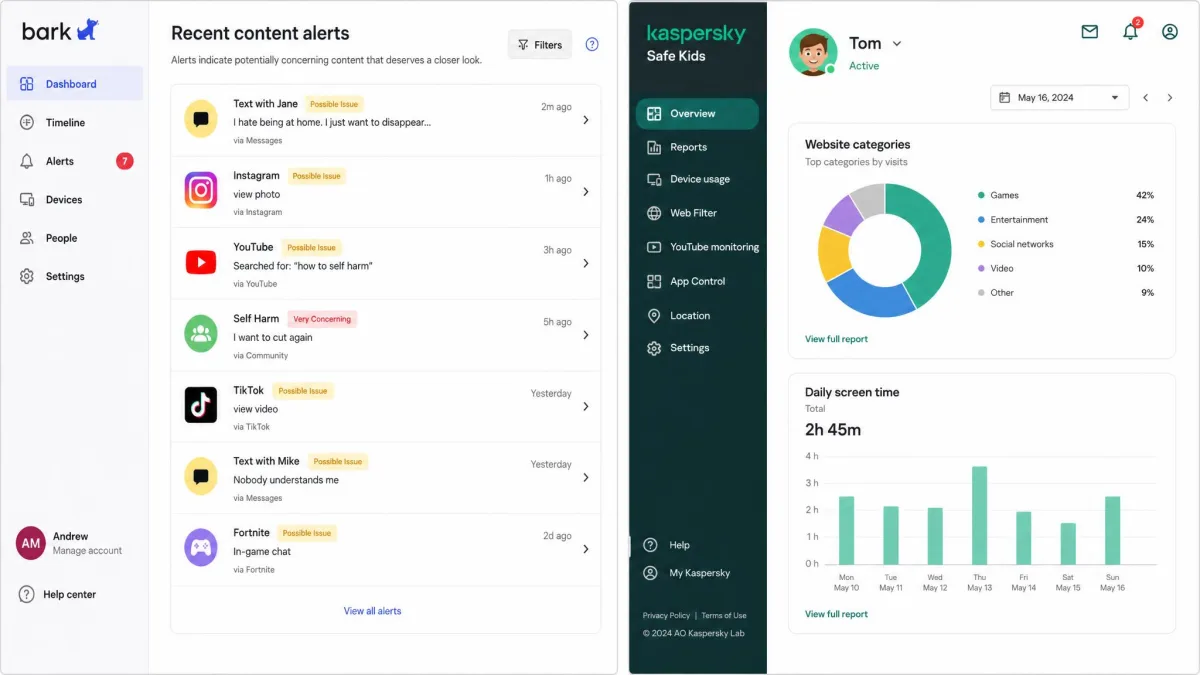Click the green Self Harm community icon
Screen dimensions: 1200x675
click(201, 334)
